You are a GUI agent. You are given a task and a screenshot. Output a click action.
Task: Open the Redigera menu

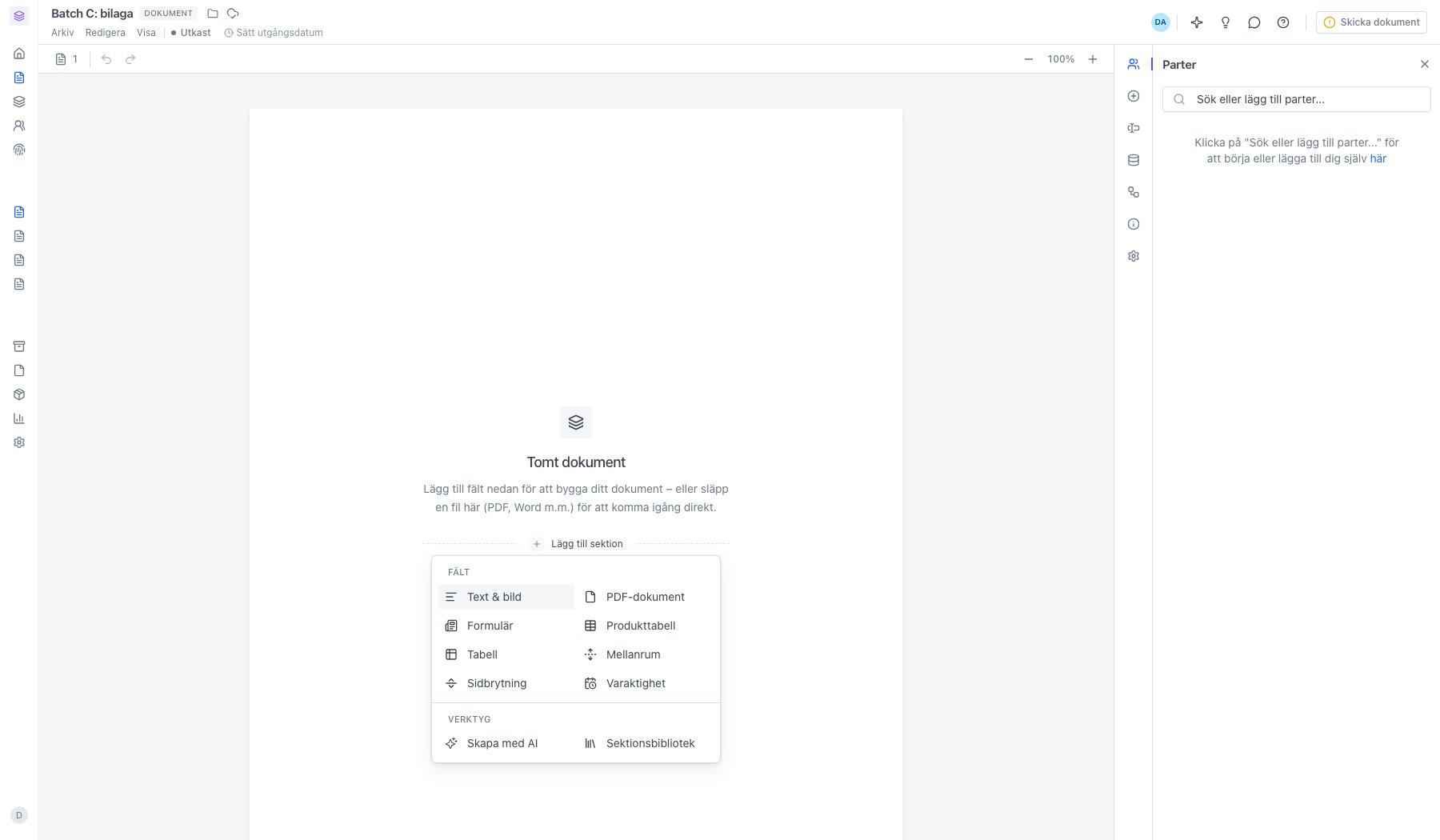pos(106,33)
